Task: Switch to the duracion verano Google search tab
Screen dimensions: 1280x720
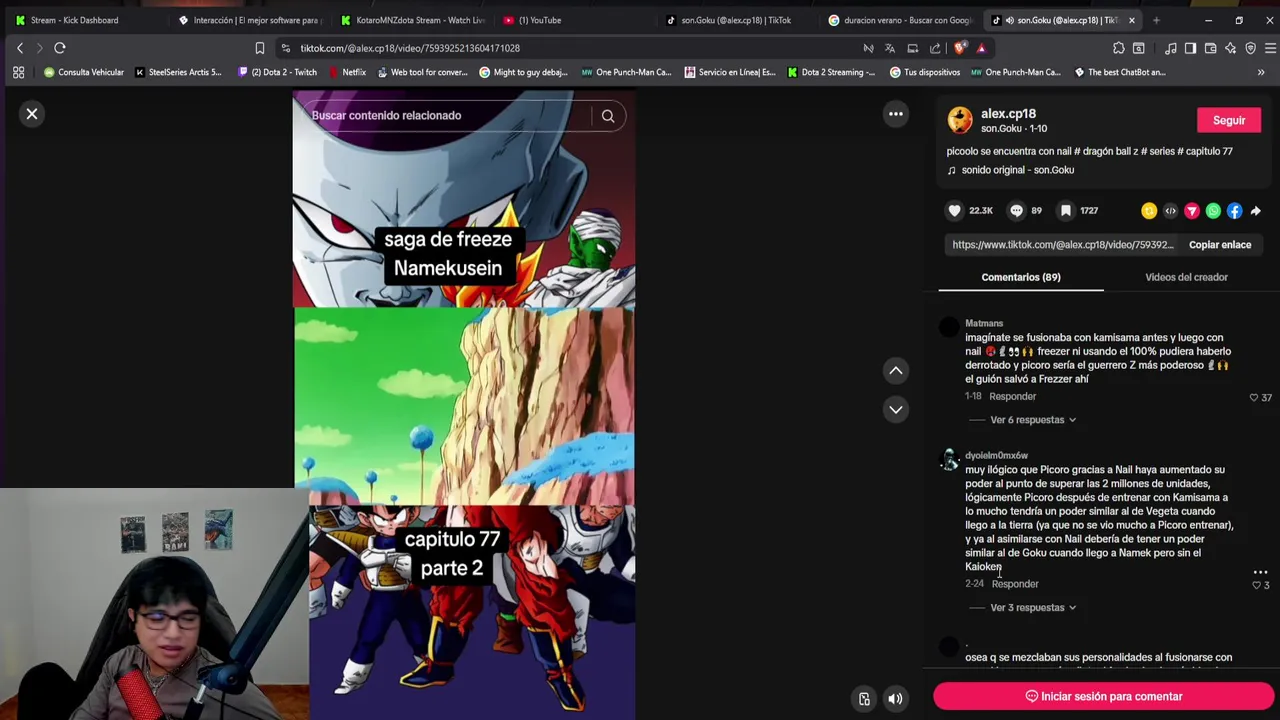Action: click(900, 20)
